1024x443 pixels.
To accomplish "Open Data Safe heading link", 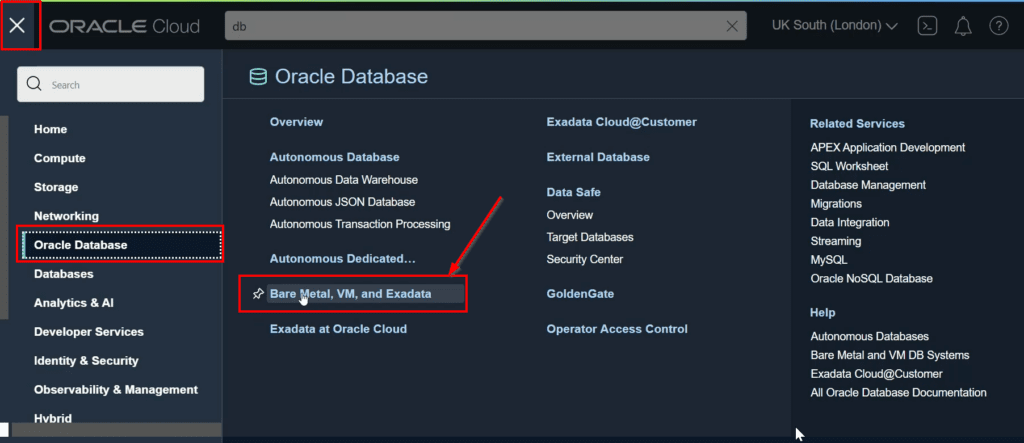I will coord(573,192).
